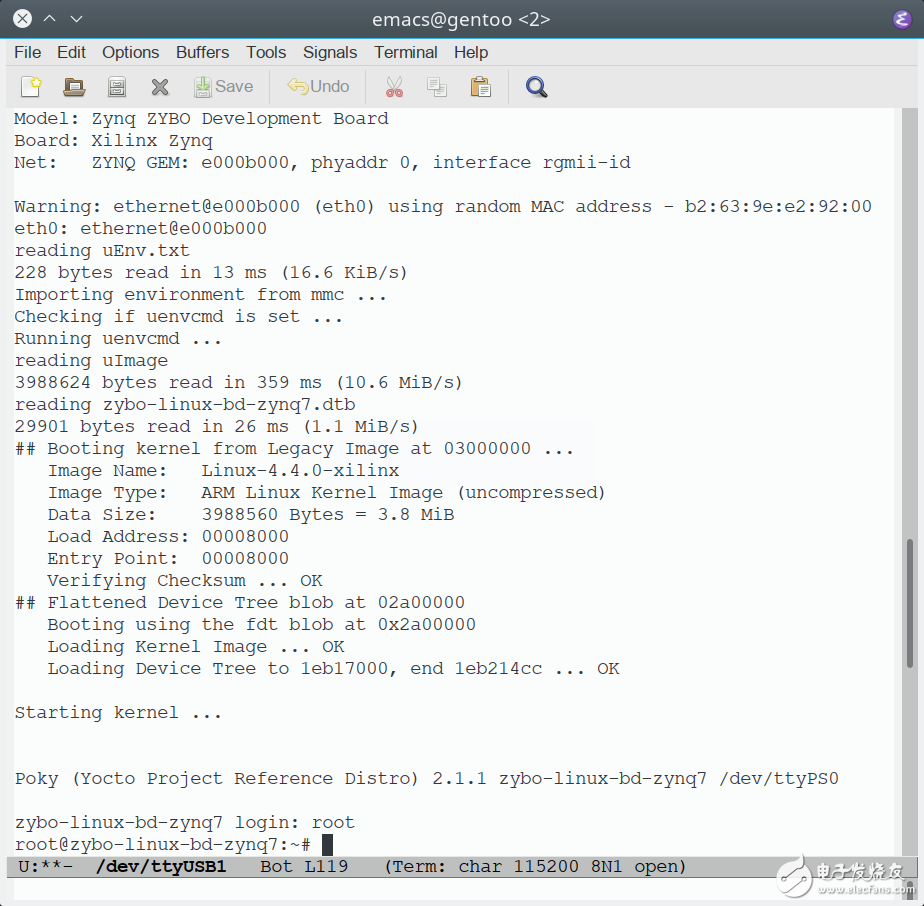
Task: Open the Help menu
Action: click(x=471, y=52)
